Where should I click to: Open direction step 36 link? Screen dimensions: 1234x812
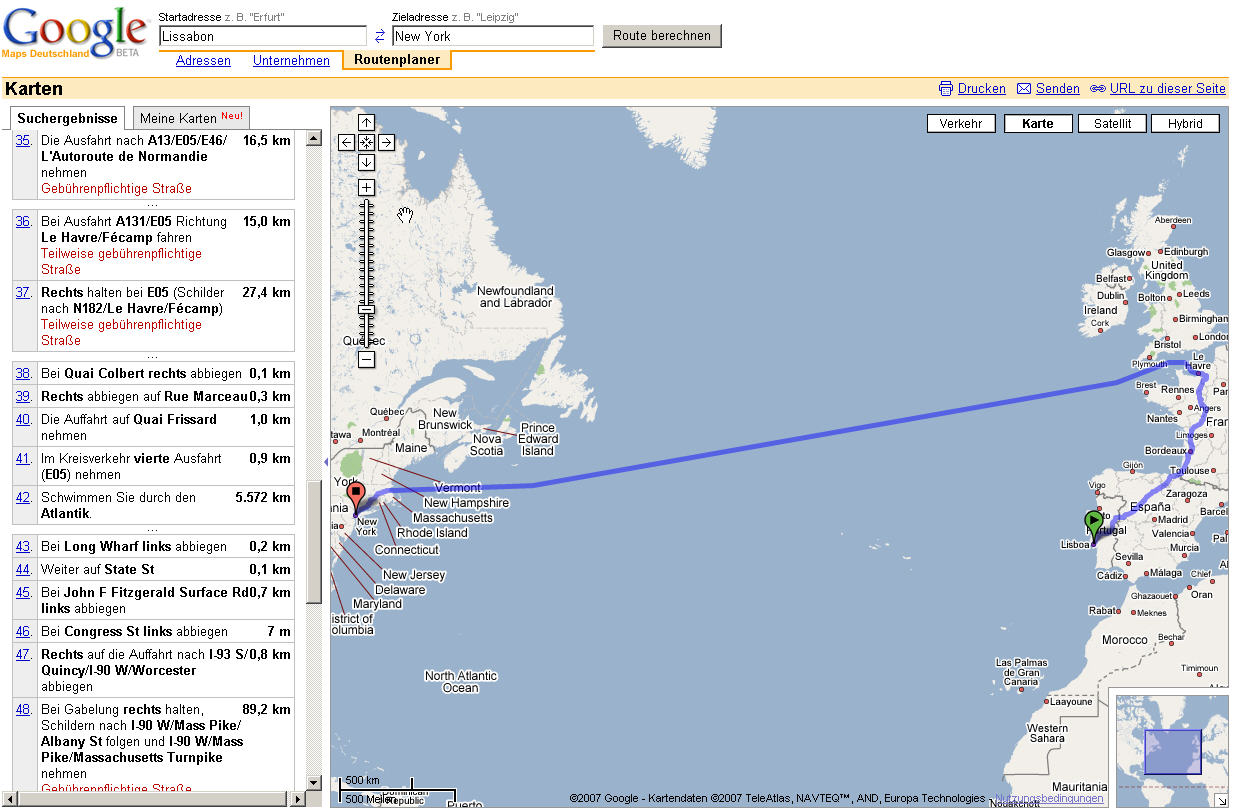pyautogui.click(x=23, y=222)
